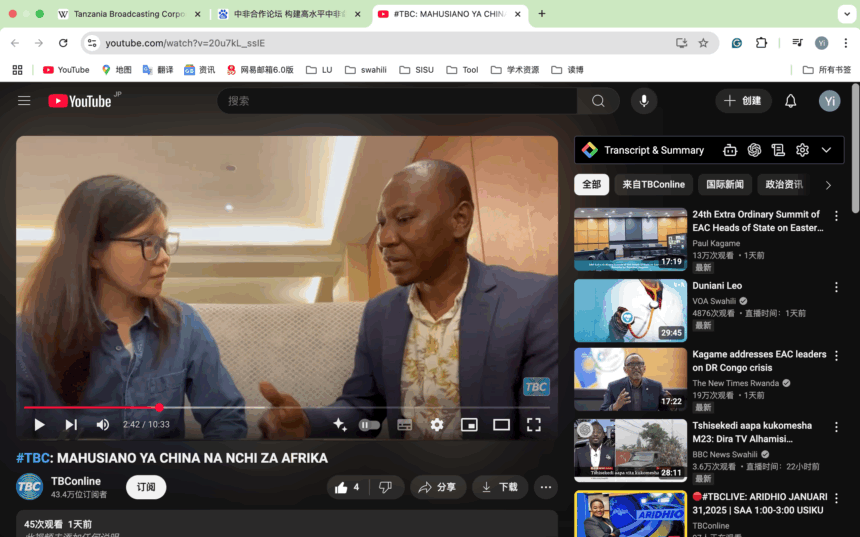Screen dimensions: 860x537
Task: Focus the YouTube 搜索 search field
Action: 397,101
